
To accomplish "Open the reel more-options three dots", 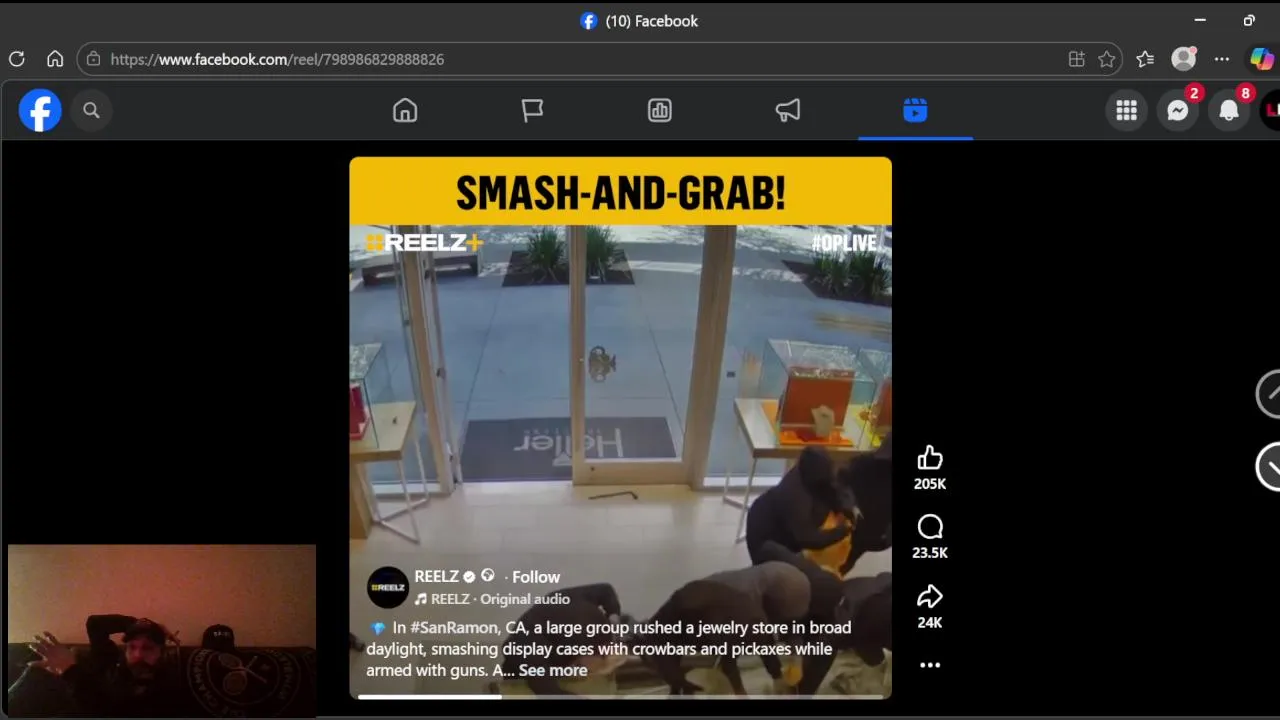I will [930, 665].
